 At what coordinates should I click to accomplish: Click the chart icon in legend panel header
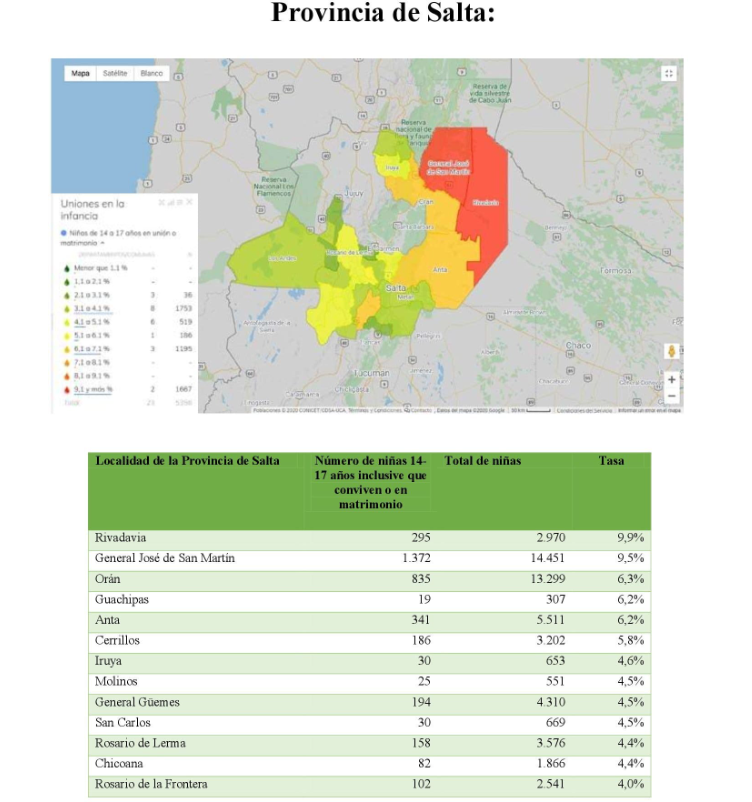pos(170,203)
